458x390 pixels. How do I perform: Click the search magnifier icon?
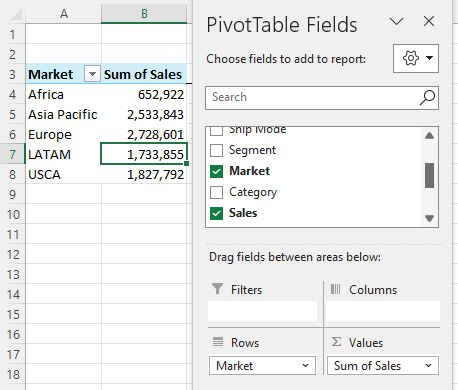pos(427,98)
